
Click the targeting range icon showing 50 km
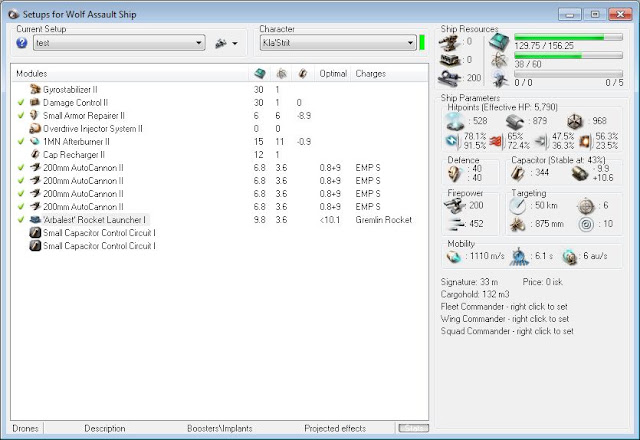coord(518,206)
